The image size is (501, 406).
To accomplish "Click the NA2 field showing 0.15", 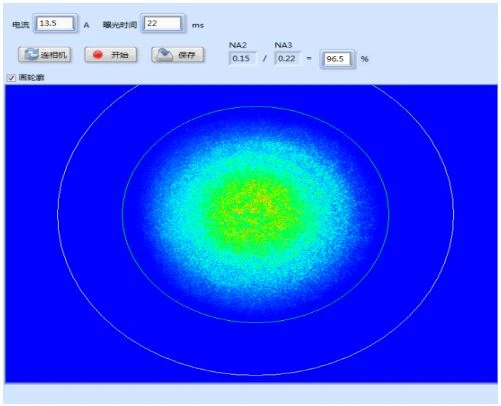I will point(242,59).
